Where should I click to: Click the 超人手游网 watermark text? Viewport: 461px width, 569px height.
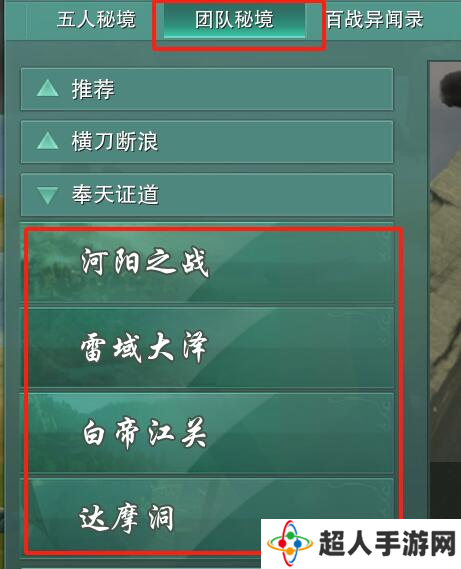pos(387,543)
